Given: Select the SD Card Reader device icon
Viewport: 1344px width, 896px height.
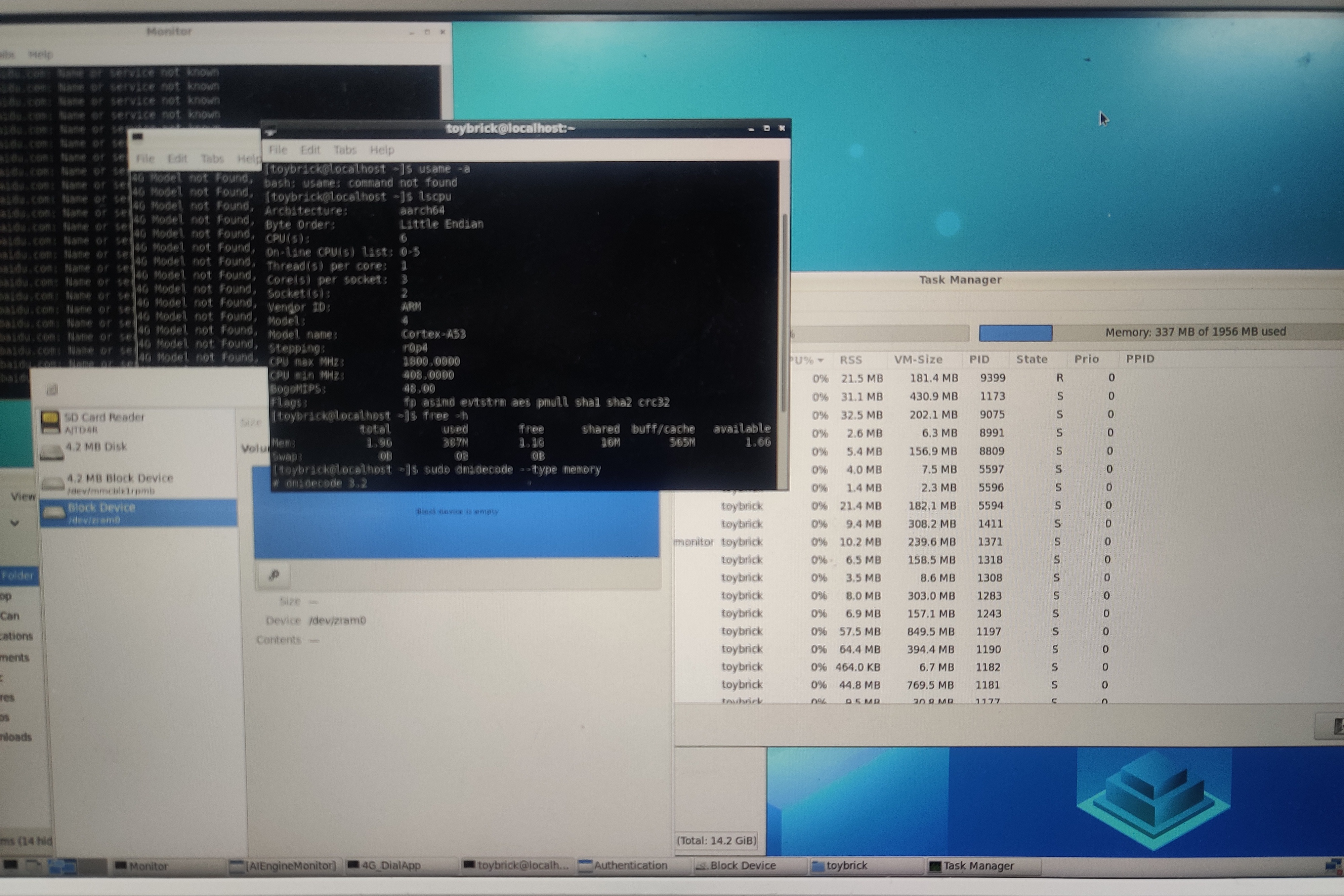Looking at the screenshot, I should 50,422.
